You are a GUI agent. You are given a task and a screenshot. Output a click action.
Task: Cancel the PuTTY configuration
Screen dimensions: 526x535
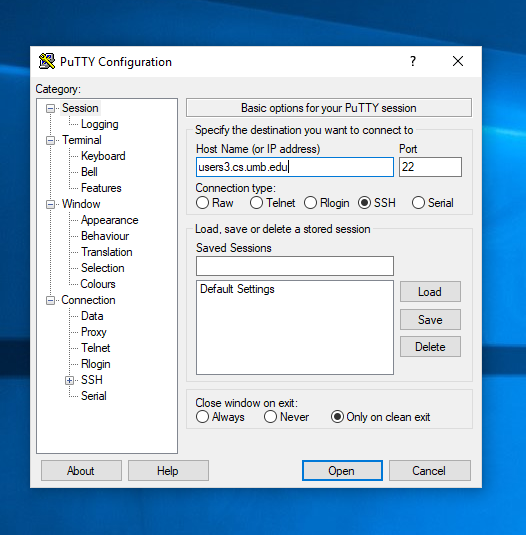pos(430,471)
